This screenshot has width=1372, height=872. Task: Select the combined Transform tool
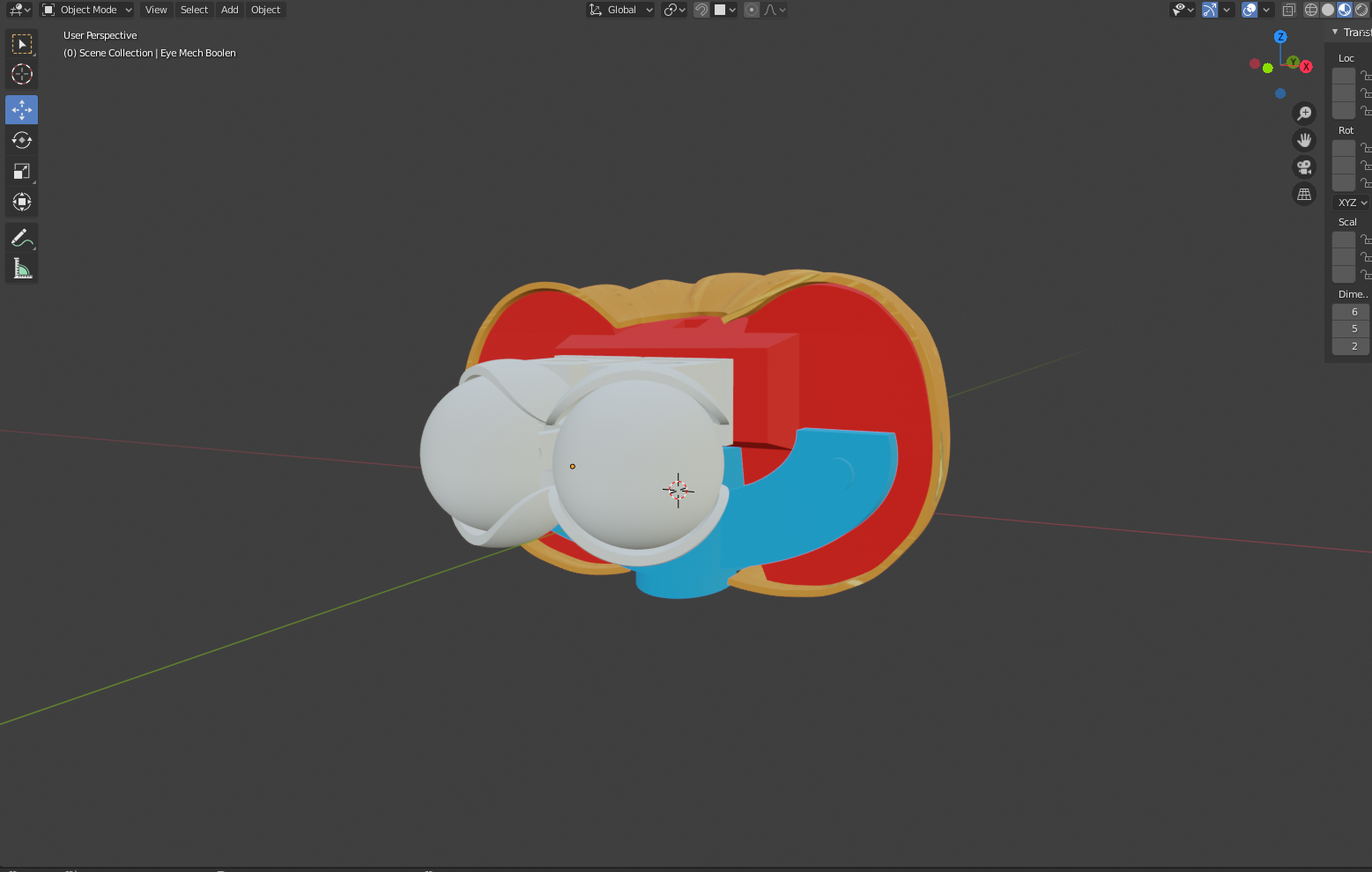point(22,202)
